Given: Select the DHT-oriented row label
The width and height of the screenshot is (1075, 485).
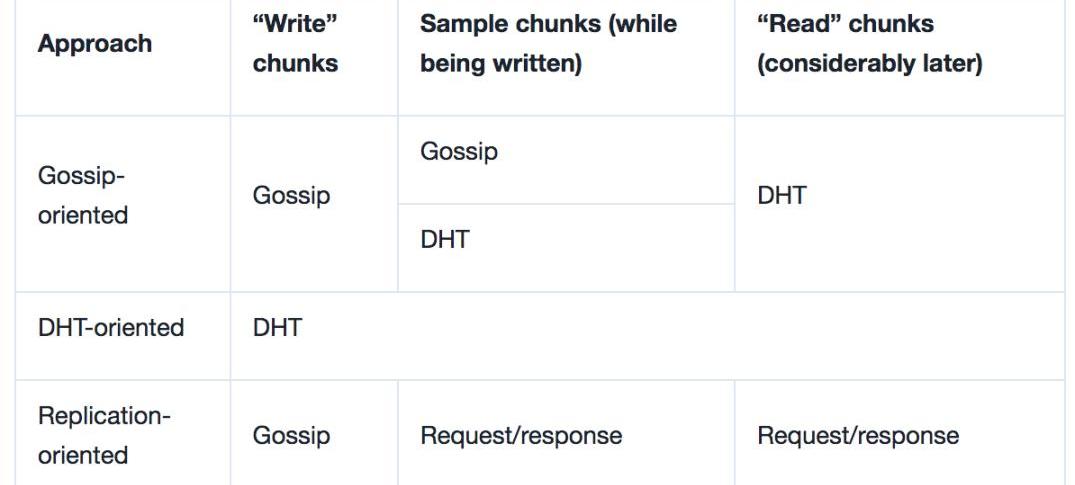Looking at the screenshot, I should point(111,328).
